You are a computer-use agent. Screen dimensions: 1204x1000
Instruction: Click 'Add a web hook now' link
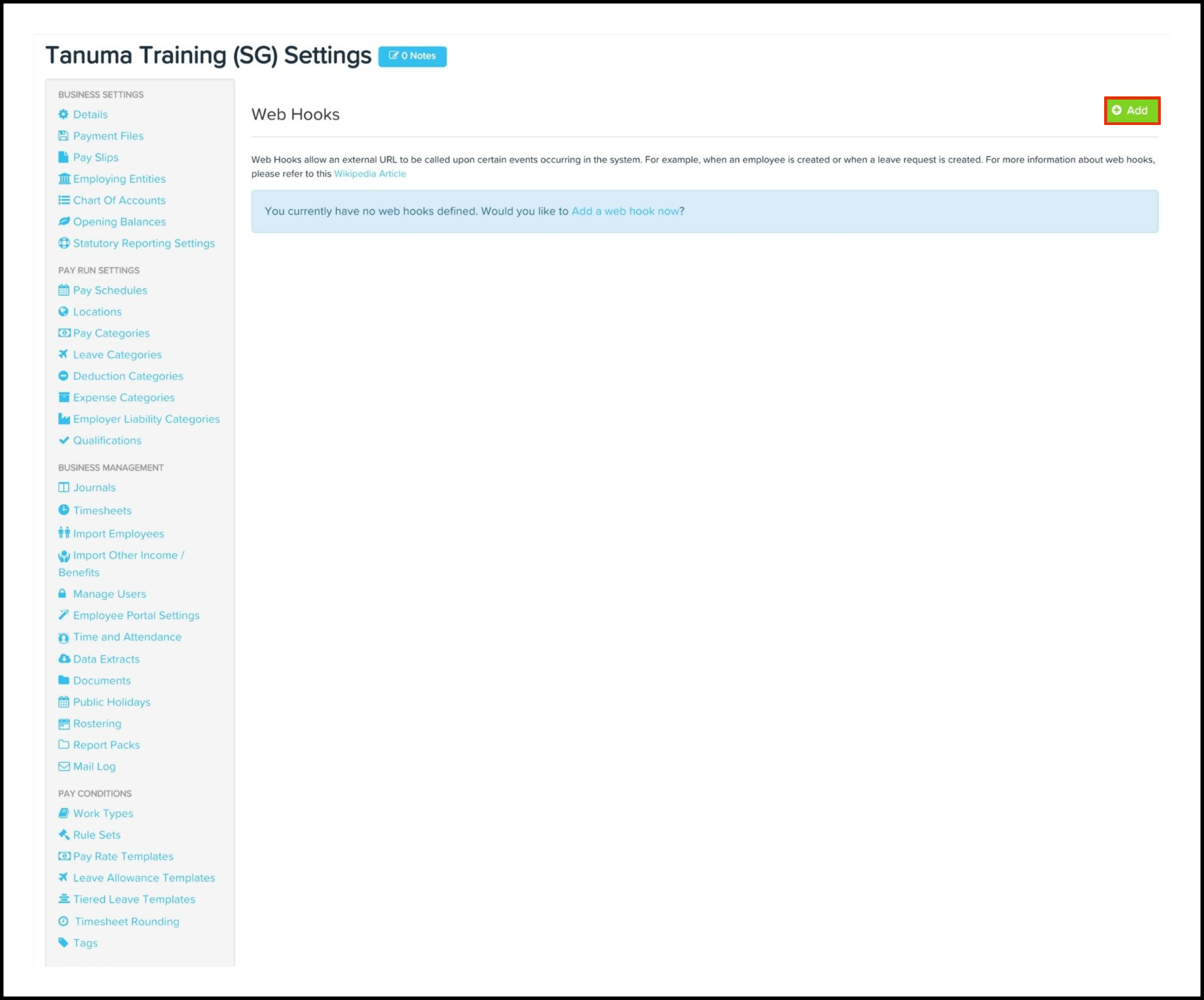click(625, 211)
